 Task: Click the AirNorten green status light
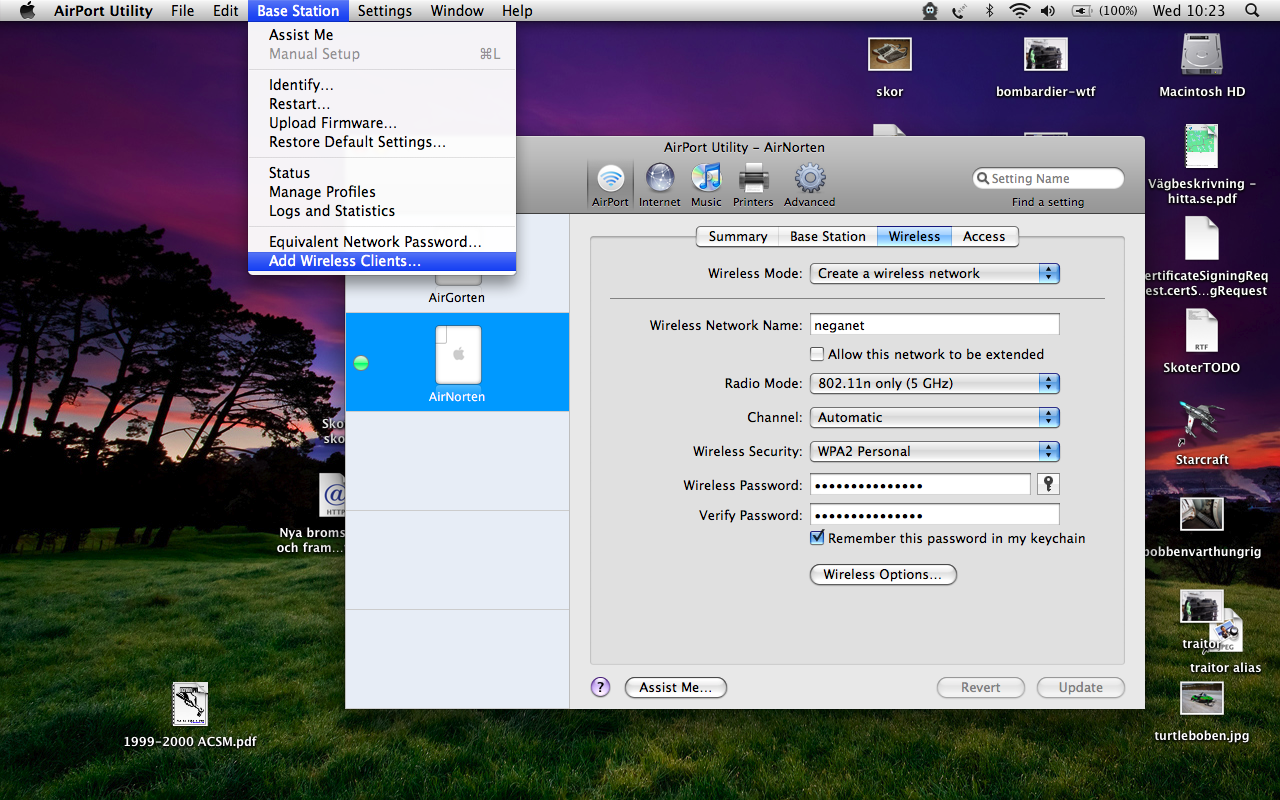click(x=361, y=363)
